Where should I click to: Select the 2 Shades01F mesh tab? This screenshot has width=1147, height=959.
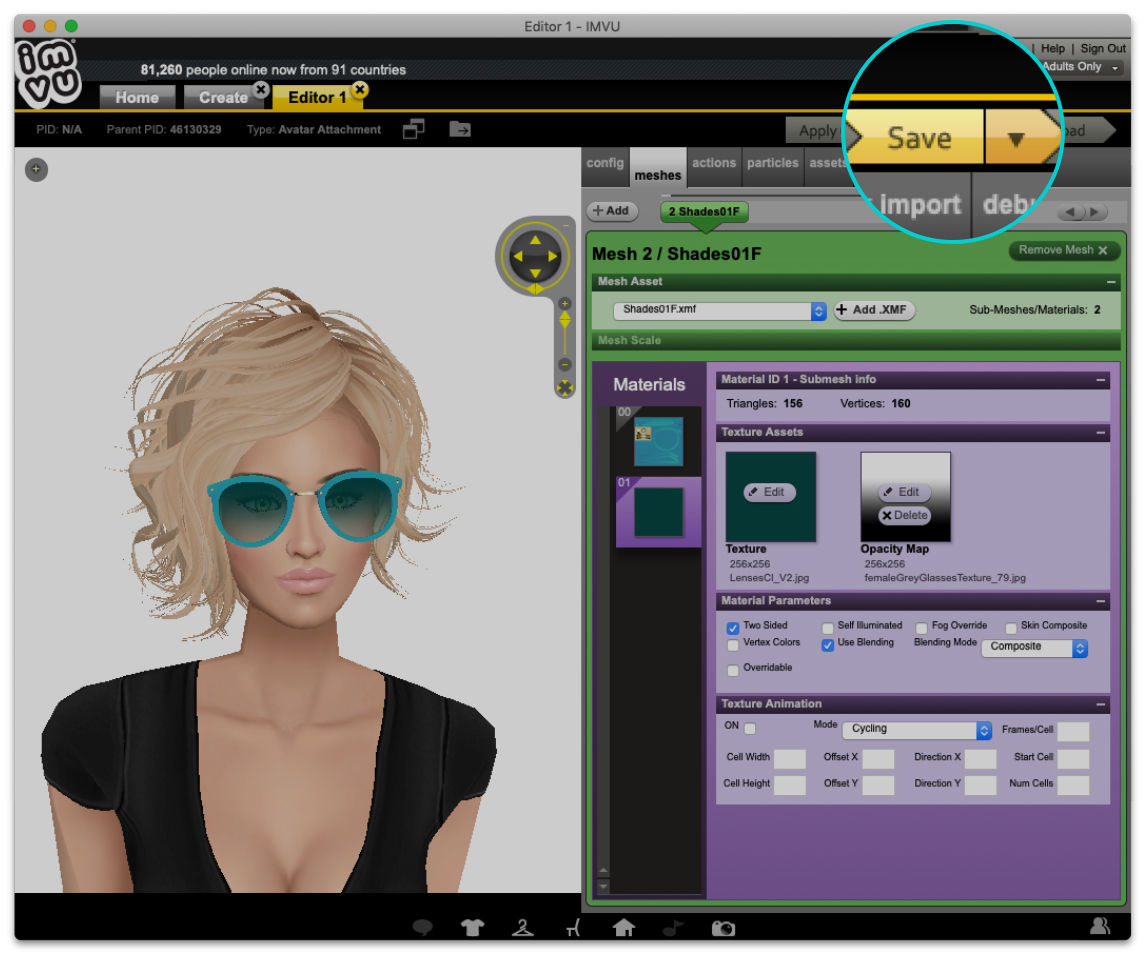point(704,211)
